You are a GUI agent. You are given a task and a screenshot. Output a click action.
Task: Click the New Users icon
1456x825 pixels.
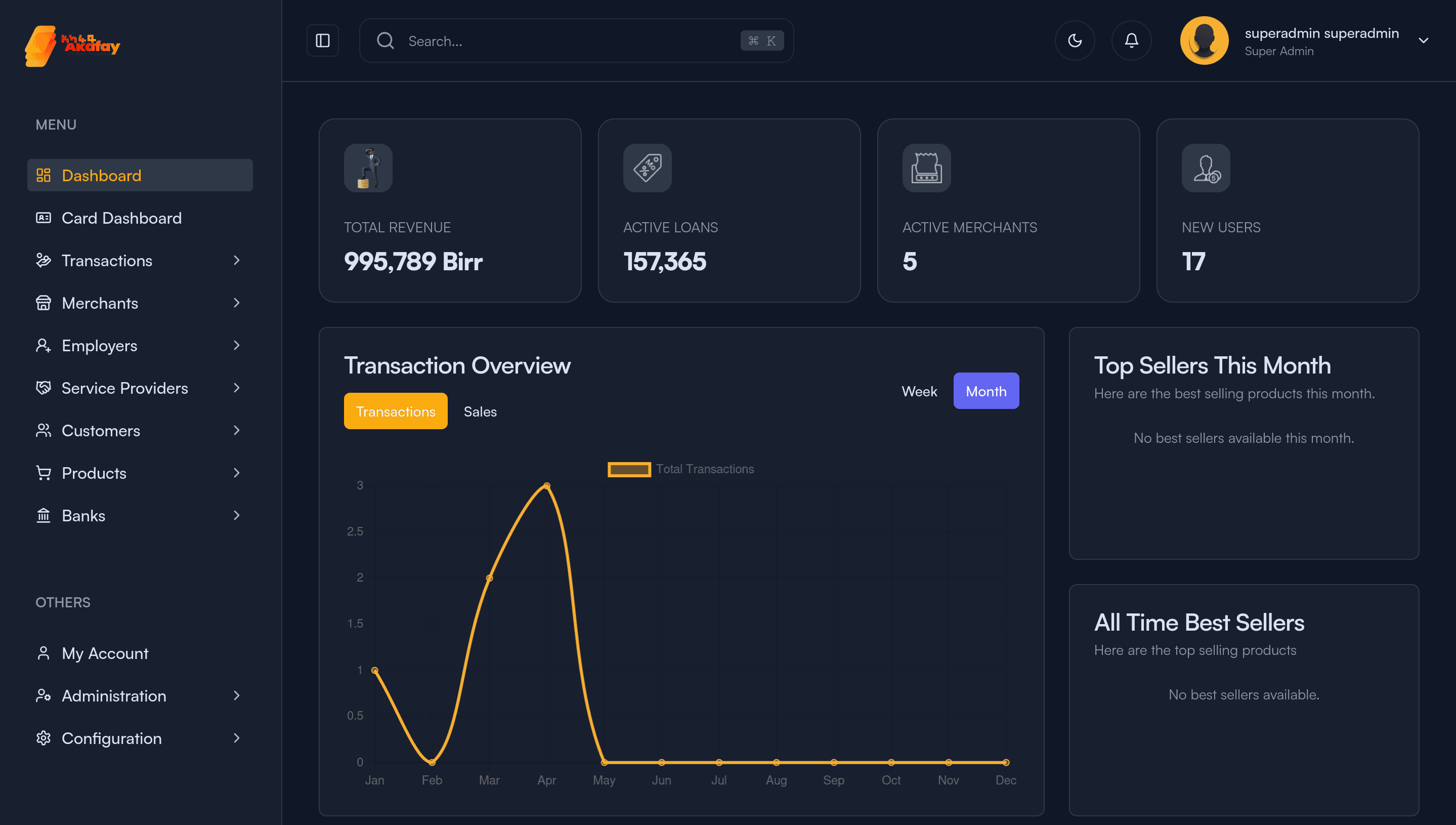[1206, 168]
